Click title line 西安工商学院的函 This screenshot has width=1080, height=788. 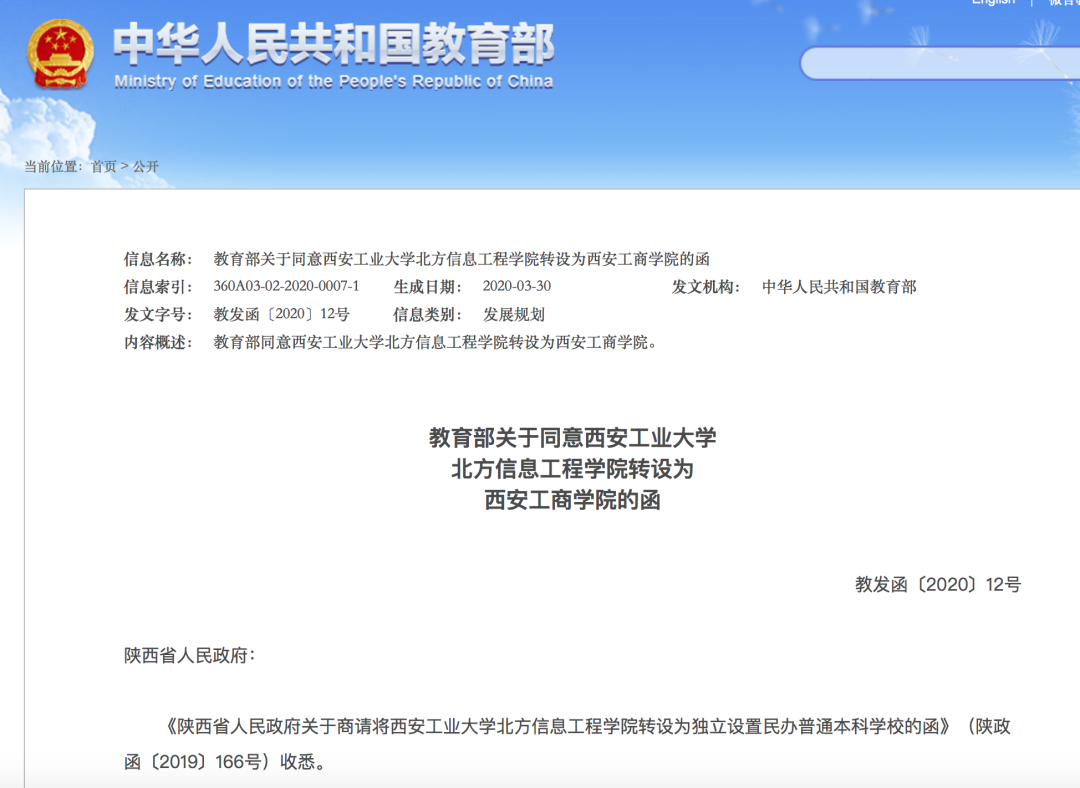[x=572, y=500]
